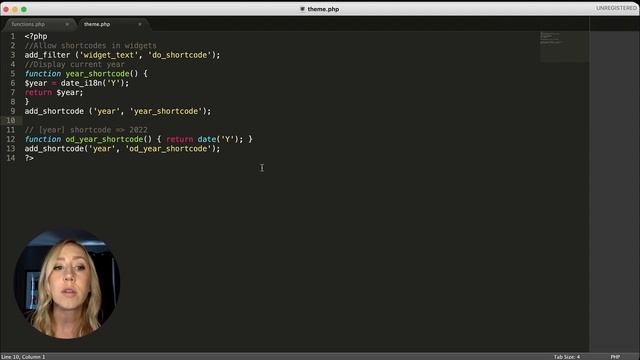Click the UNREGISTERED label in title bar
640x360 pixels.
pos(616,8)
